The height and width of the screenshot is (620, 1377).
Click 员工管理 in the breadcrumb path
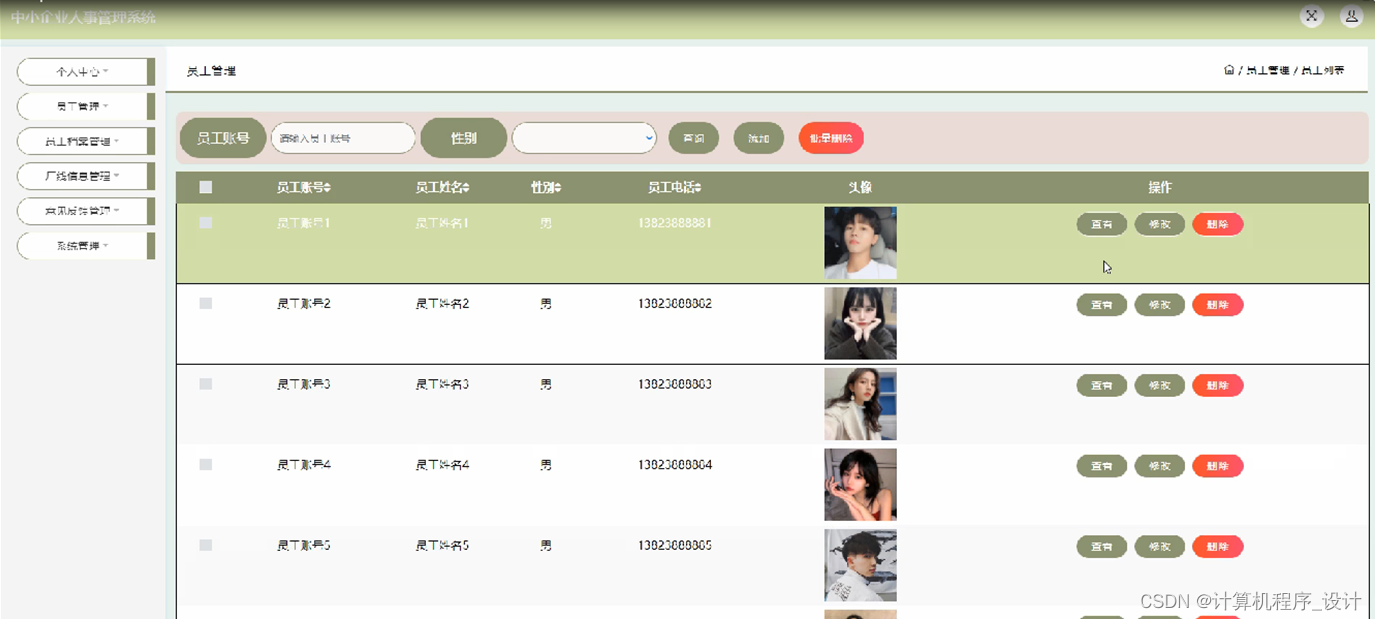pos(1268,71)
